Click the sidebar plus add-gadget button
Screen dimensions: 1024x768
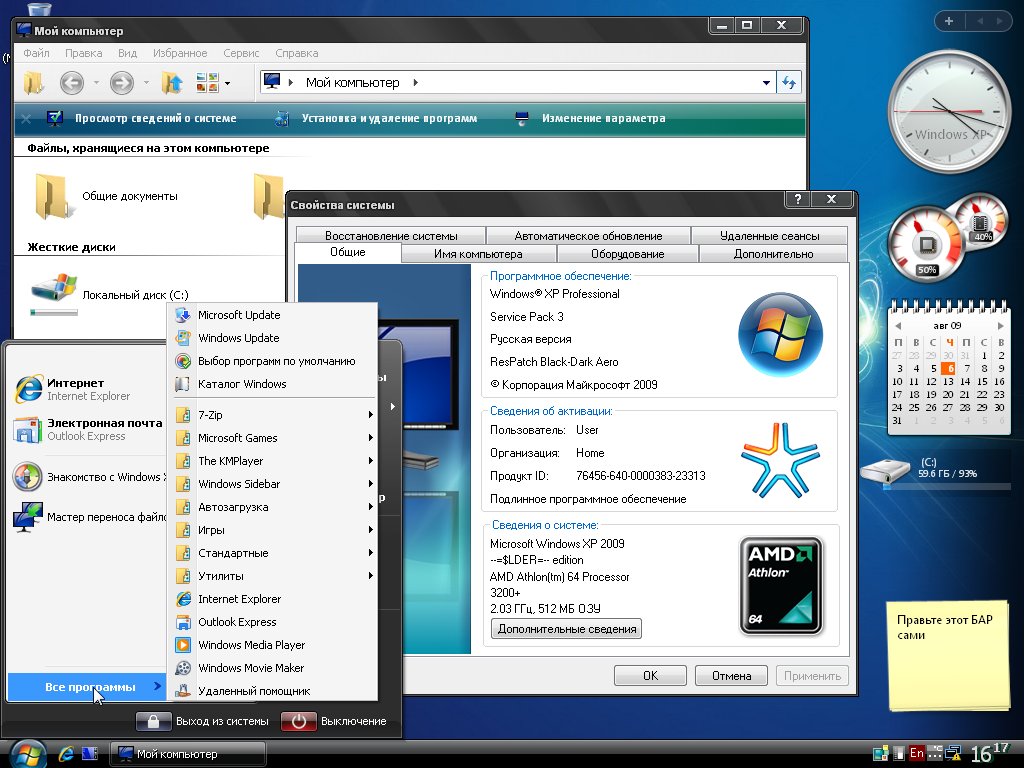949,21
